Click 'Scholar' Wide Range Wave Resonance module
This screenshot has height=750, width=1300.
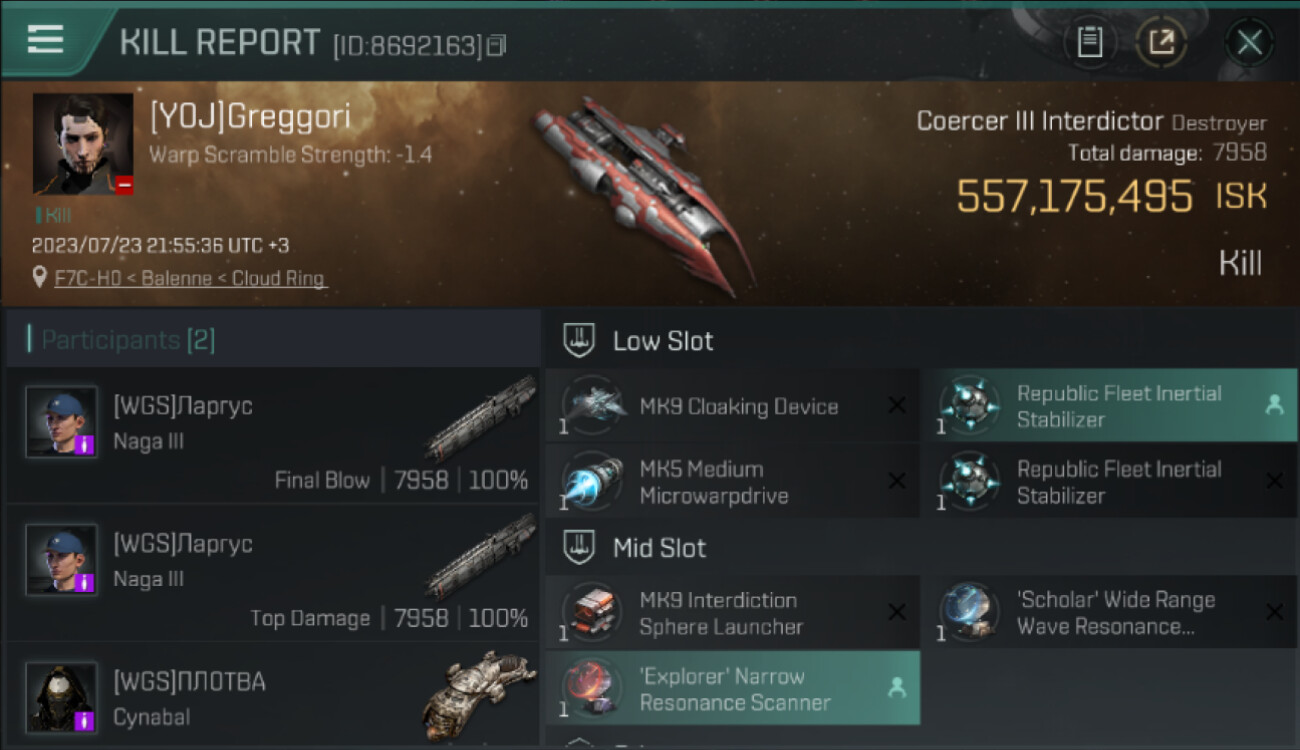[1110, 612]
